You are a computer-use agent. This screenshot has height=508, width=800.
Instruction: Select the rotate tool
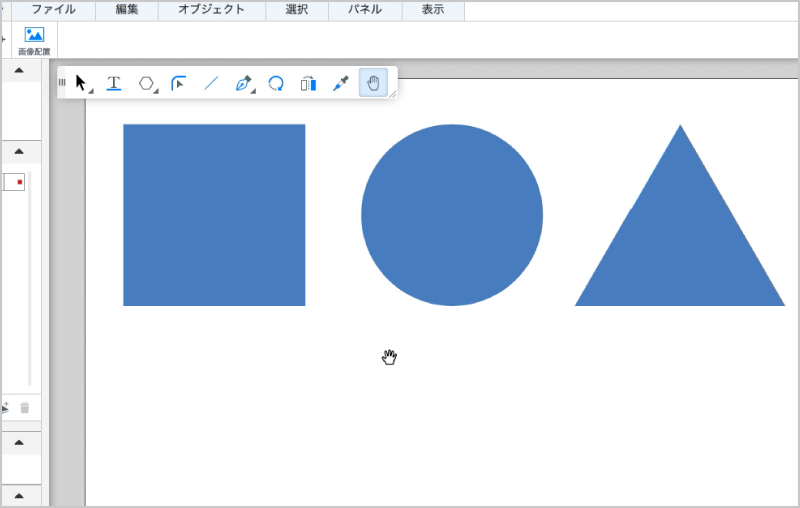click(276, 83)
